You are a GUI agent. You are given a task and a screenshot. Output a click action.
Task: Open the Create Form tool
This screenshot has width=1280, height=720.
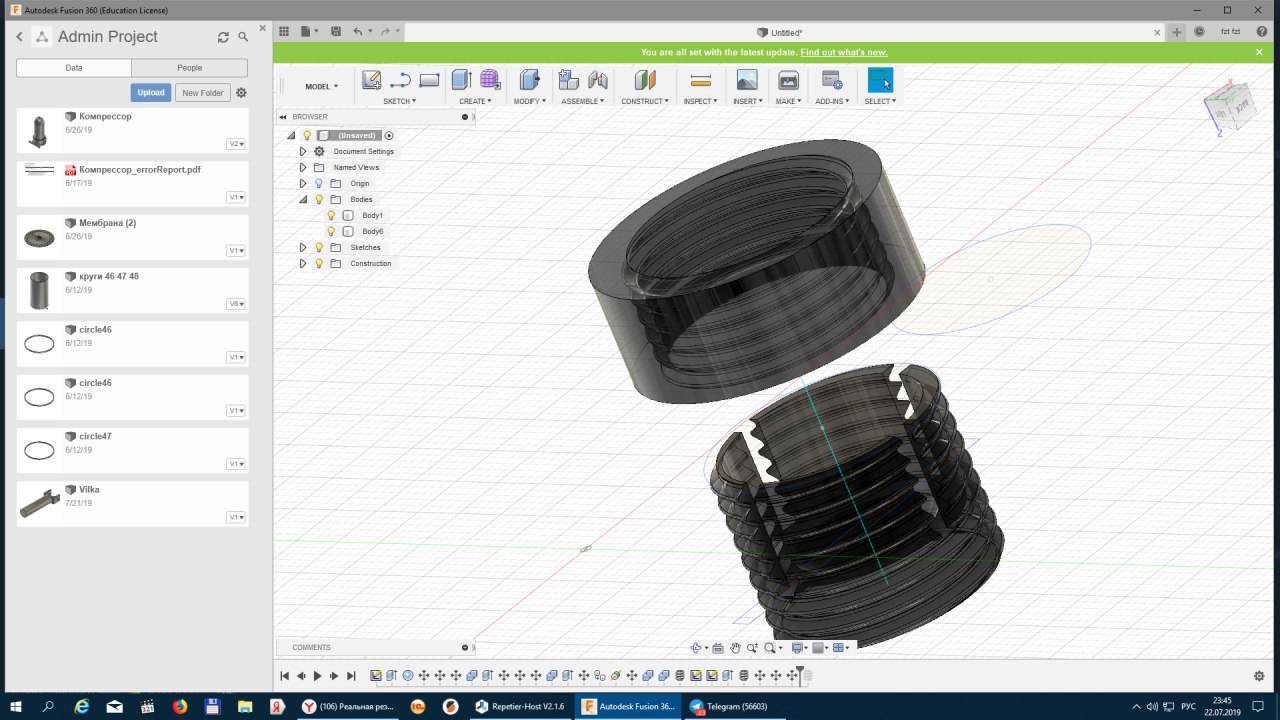[x=490, y=80]
